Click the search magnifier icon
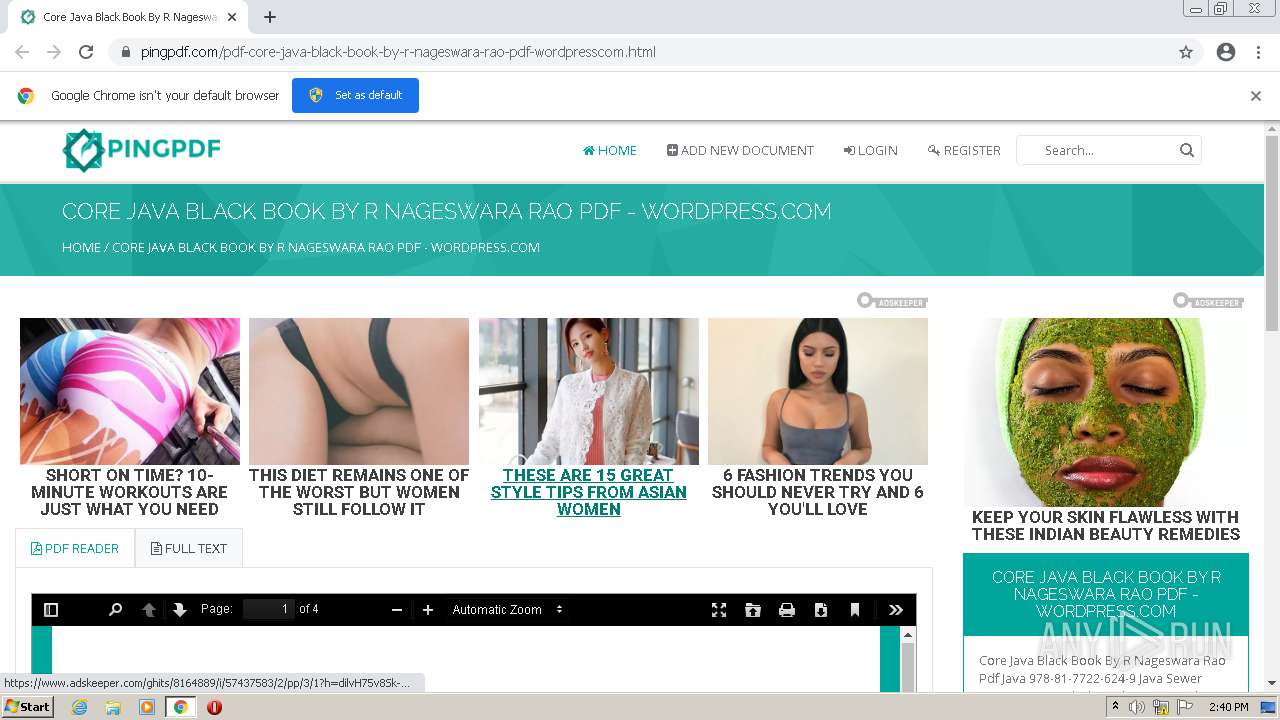Screen dimensions: 1280x720 (x=1187, y=150)
